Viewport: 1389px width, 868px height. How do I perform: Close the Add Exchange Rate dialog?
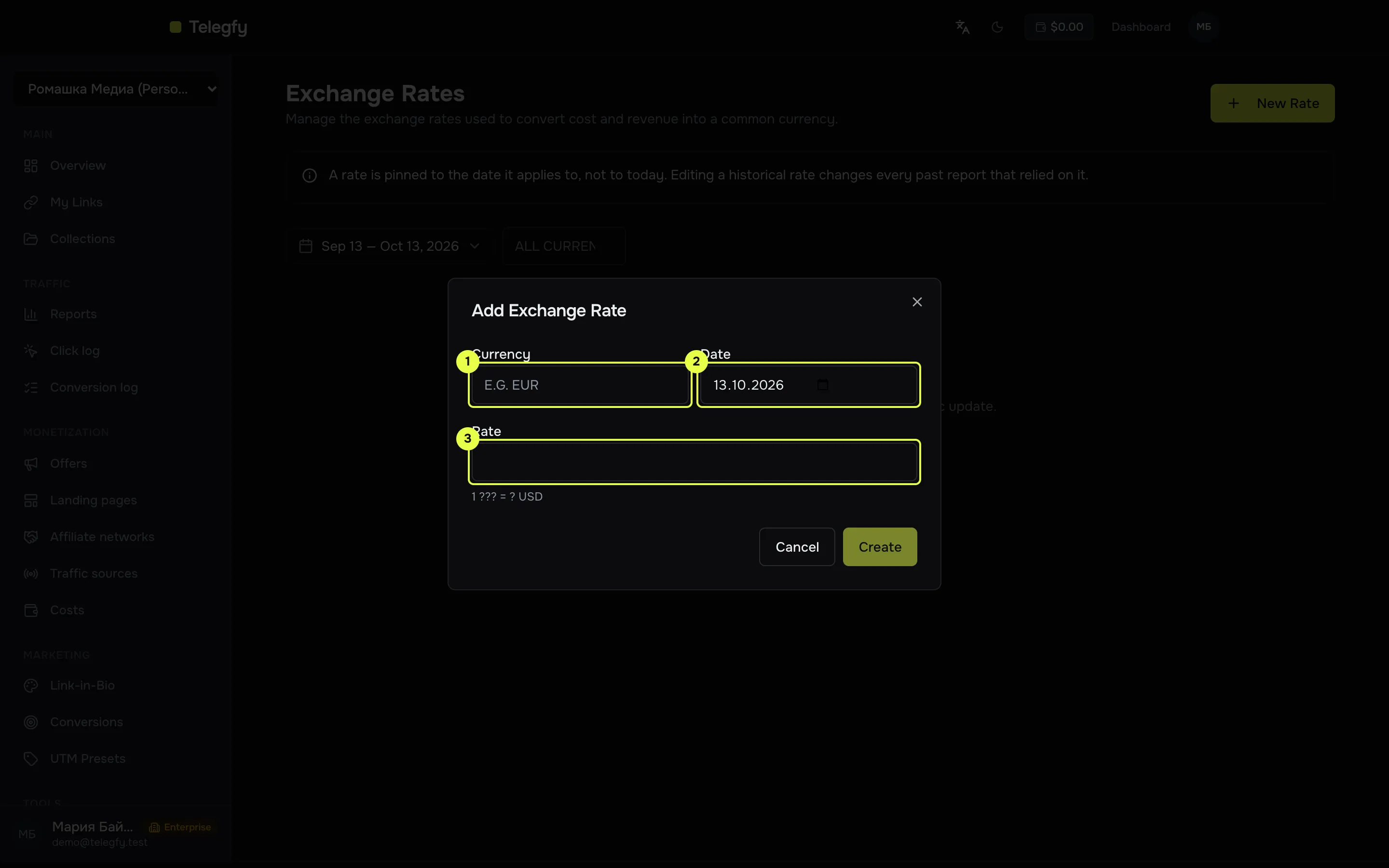tap(917, 302)
